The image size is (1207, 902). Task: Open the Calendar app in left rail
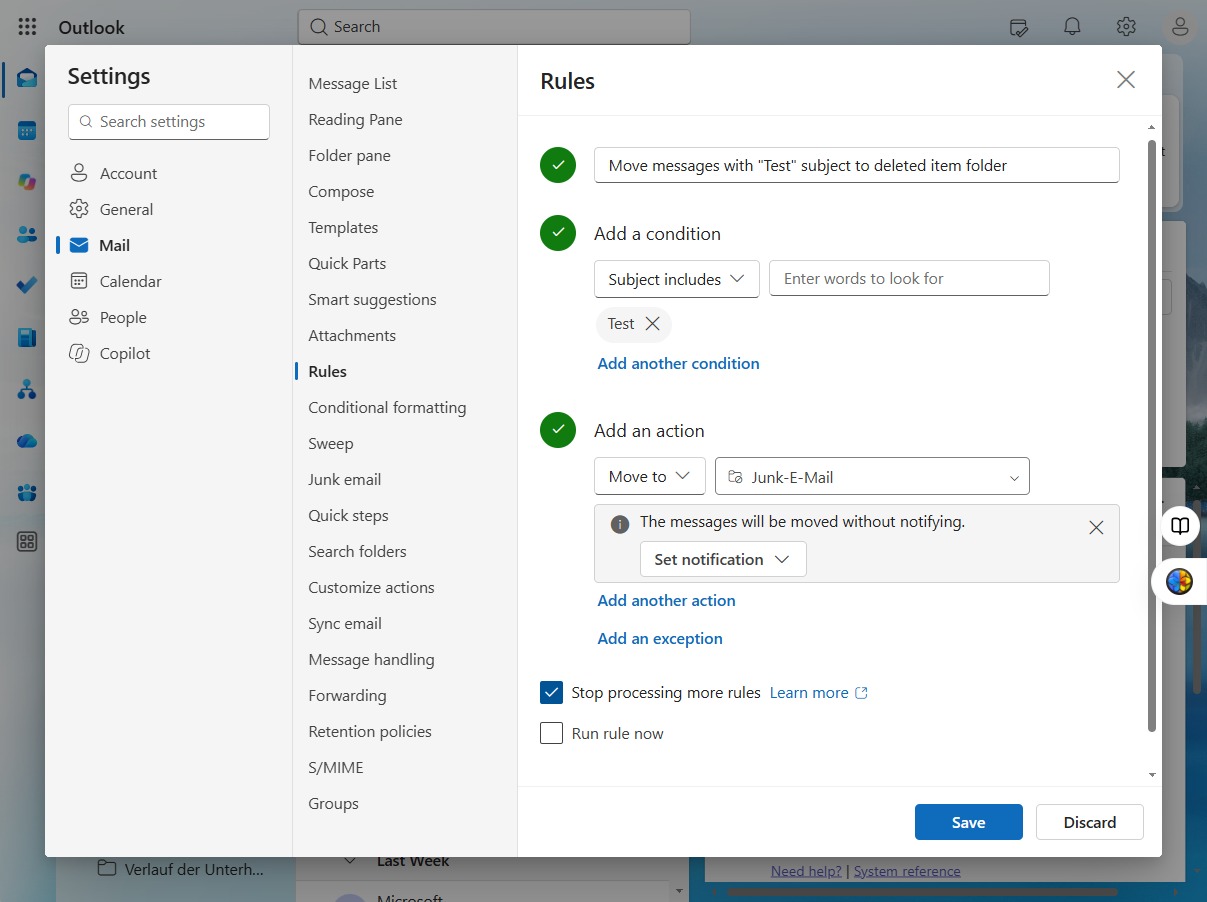click(27, 130)
